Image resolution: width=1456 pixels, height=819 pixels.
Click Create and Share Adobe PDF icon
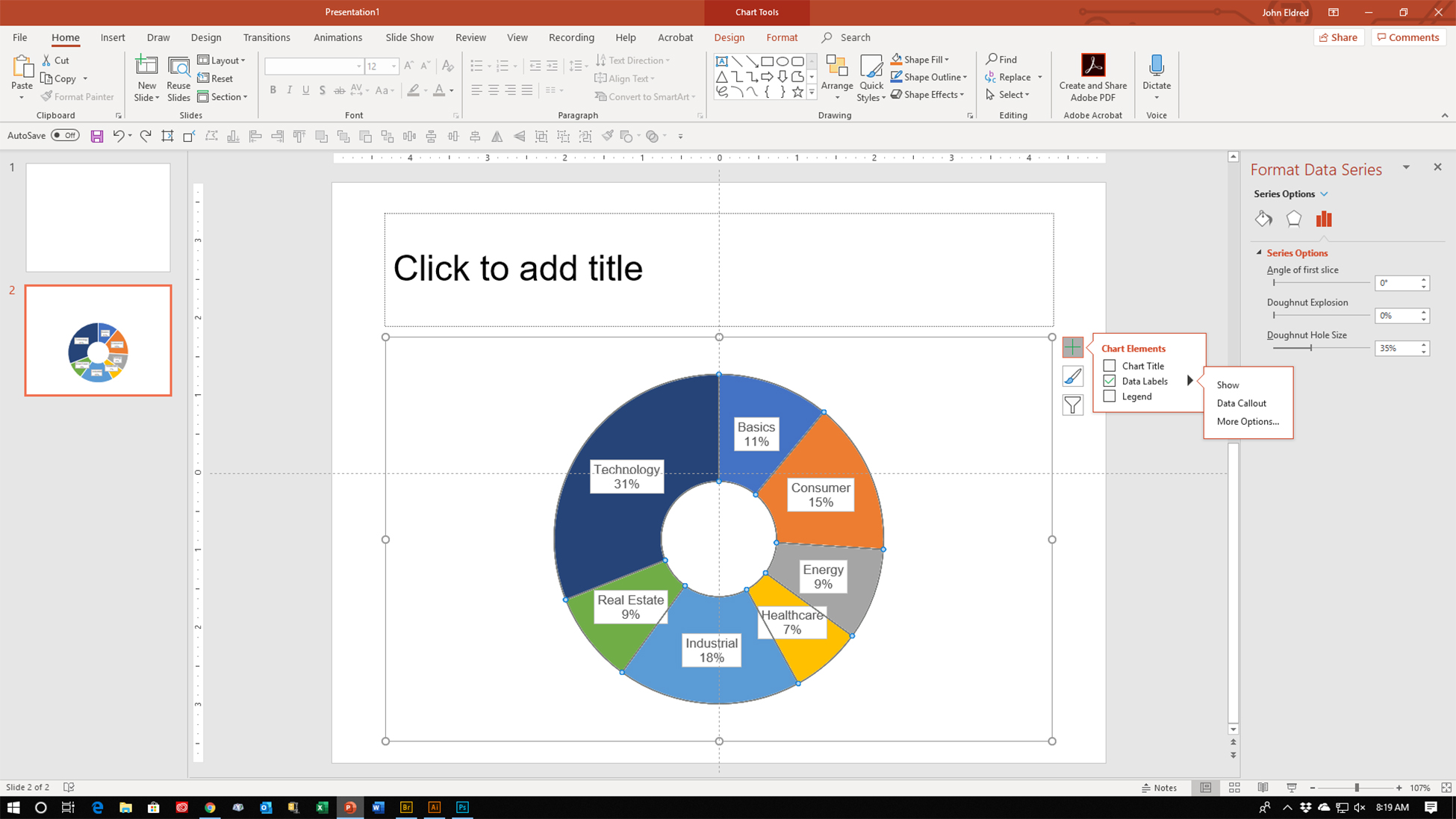click(1093, 78)
